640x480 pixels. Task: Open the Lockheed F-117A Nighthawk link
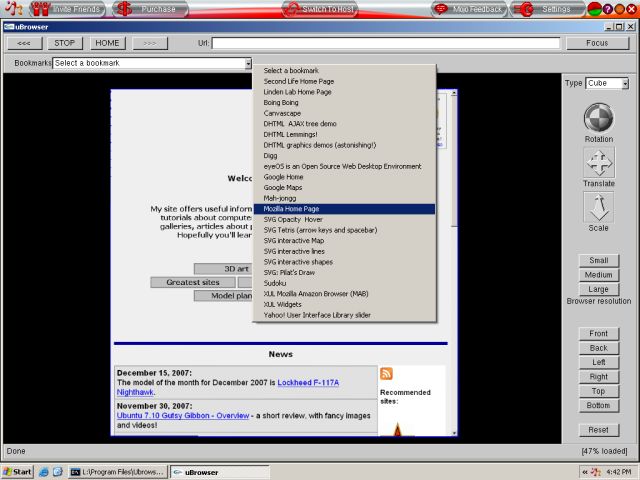[x=308, y=382]
